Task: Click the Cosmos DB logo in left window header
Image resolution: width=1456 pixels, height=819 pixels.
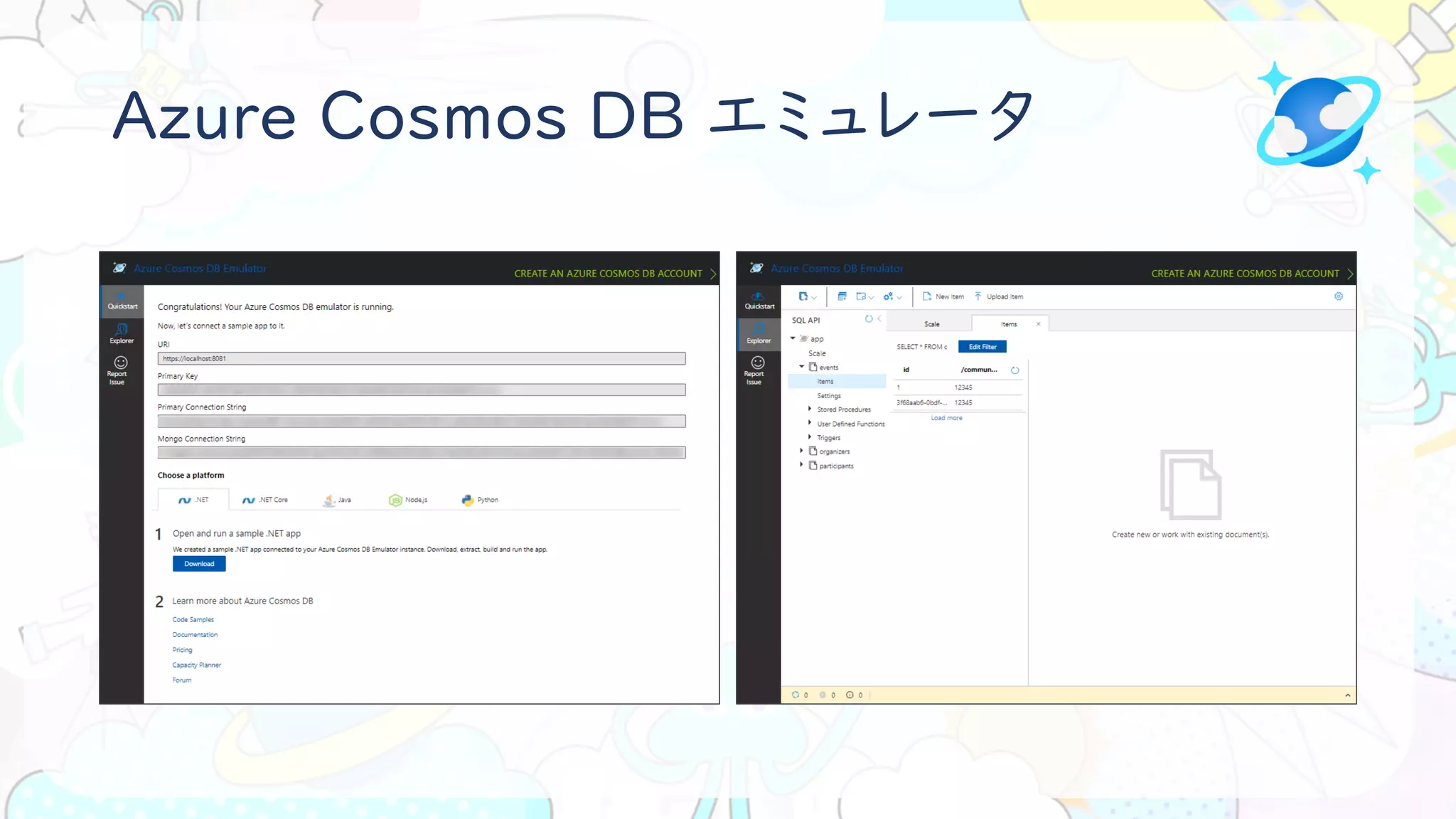Action: point(119,268)
